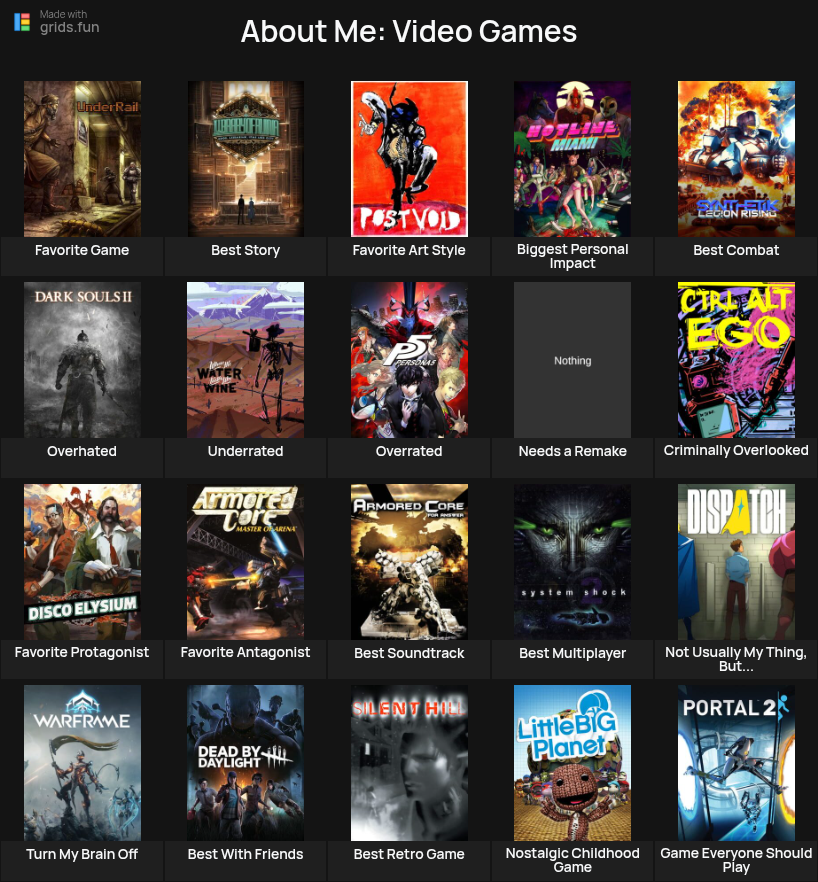Click the LittleBigPlanet cover
Image resolution: width=818 pixels, height=882 pixels.
point(572,763)
